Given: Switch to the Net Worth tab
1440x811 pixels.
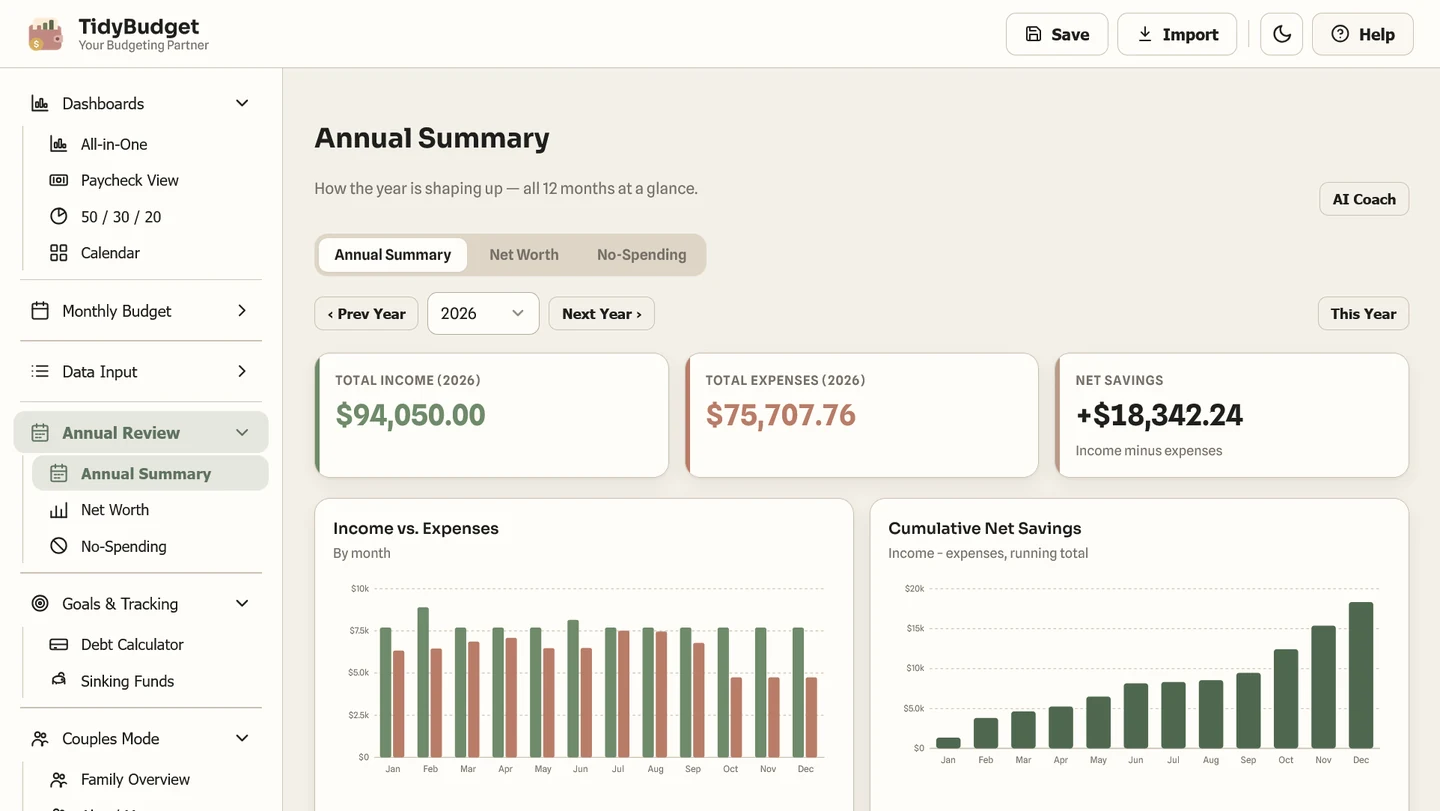Looking at the screenshot, I should [524, 255].
